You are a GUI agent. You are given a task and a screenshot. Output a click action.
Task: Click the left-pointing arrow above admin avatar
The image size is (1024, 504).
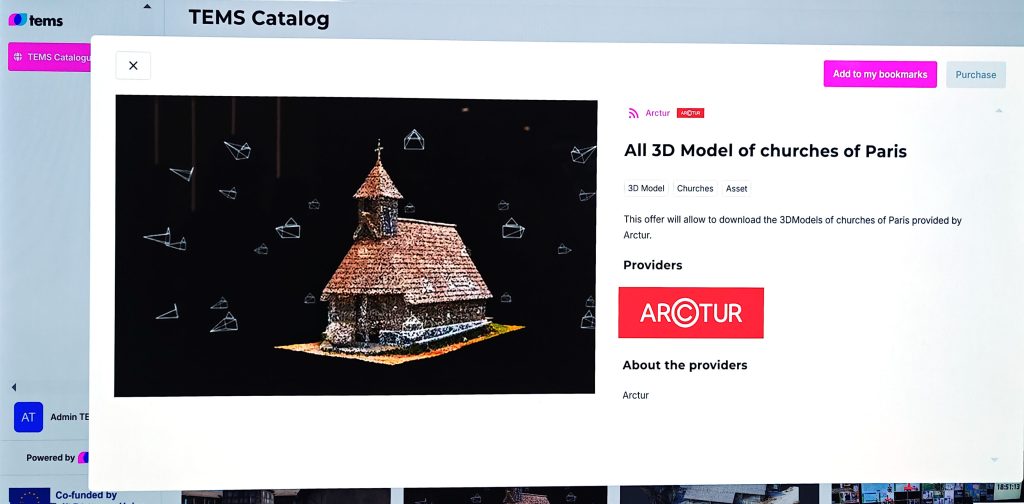pyautogui.click(x=14, y=387)
